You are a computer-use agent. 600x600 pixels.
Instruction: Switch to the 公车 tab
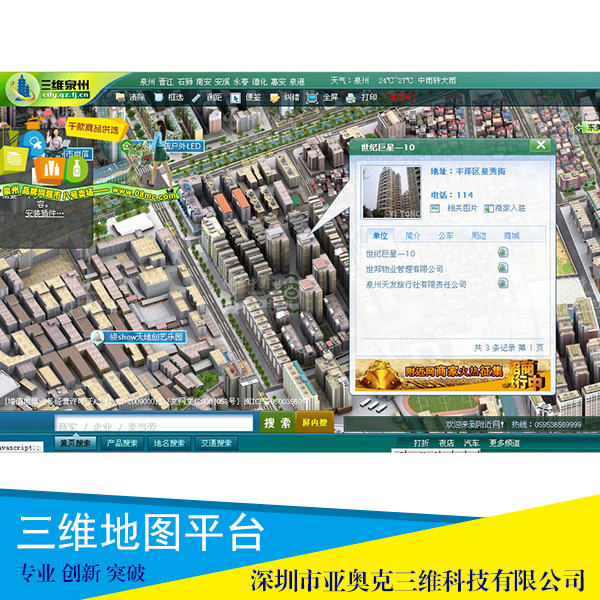(446, 236)
